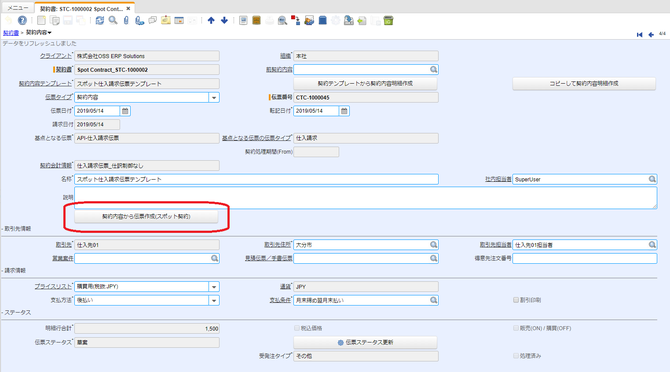Screen dimensions: 670x372
Task: Click the search icon in 取引先住所 field
Action: pos(434,245)
